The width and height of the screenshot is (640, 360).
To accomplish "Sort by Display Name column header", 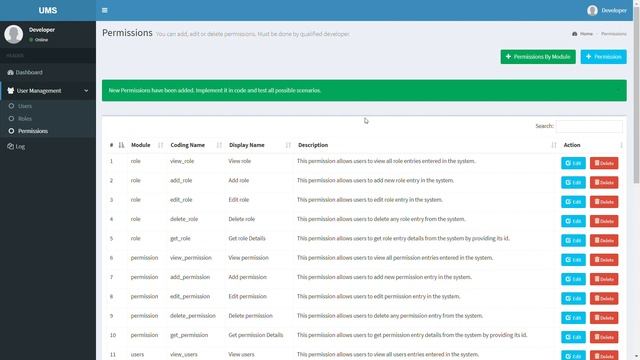I will click(260, 145).
